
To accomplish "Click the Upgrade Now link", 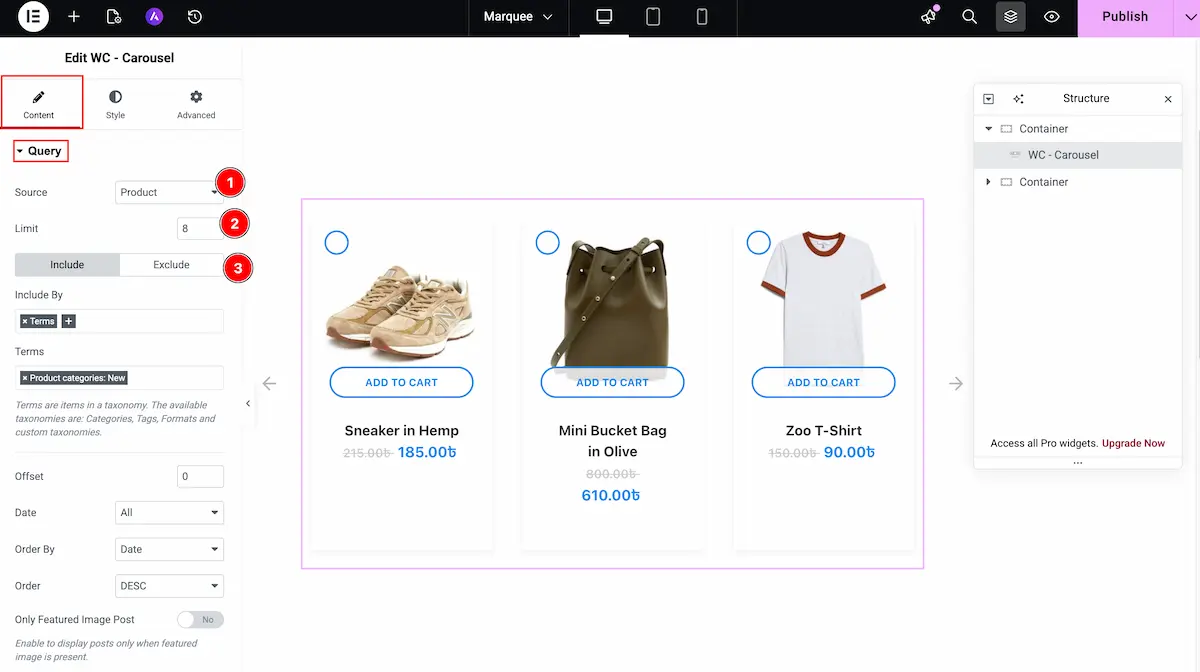I will tap(1133, 443).
